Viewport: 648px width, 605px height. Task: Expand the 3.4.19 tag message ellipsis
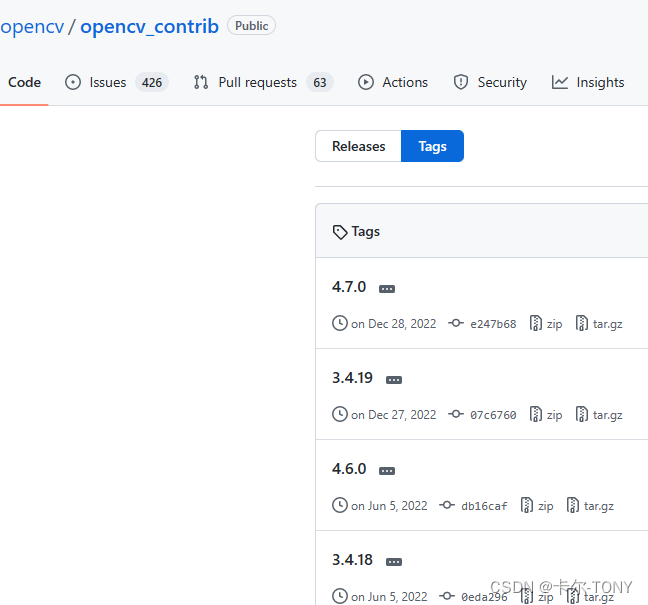tap(394, 379)
